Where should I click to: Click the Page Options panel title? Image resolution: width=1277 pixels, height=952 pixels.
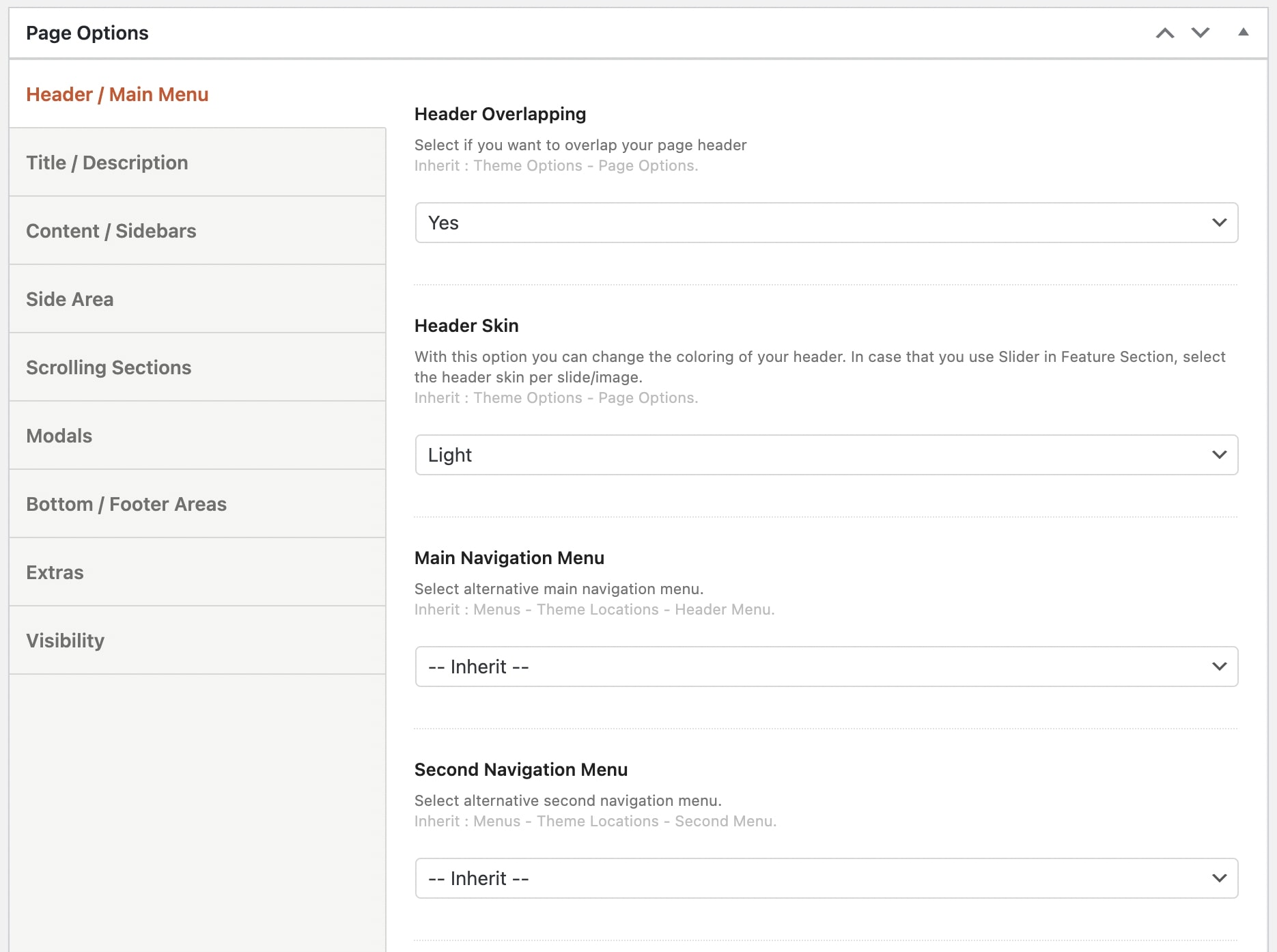coord(87,33)
